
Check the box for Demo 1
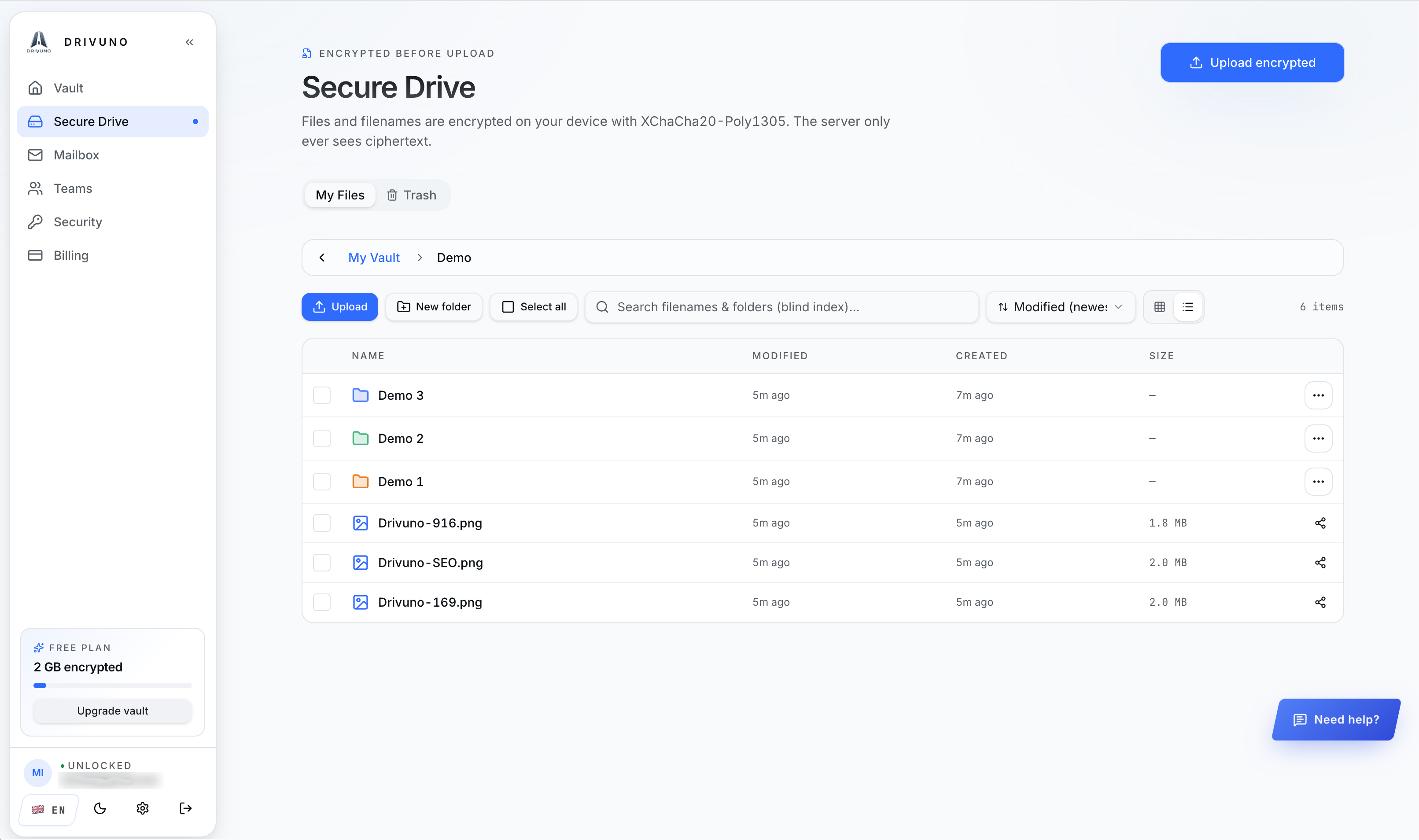click(322, 482)
